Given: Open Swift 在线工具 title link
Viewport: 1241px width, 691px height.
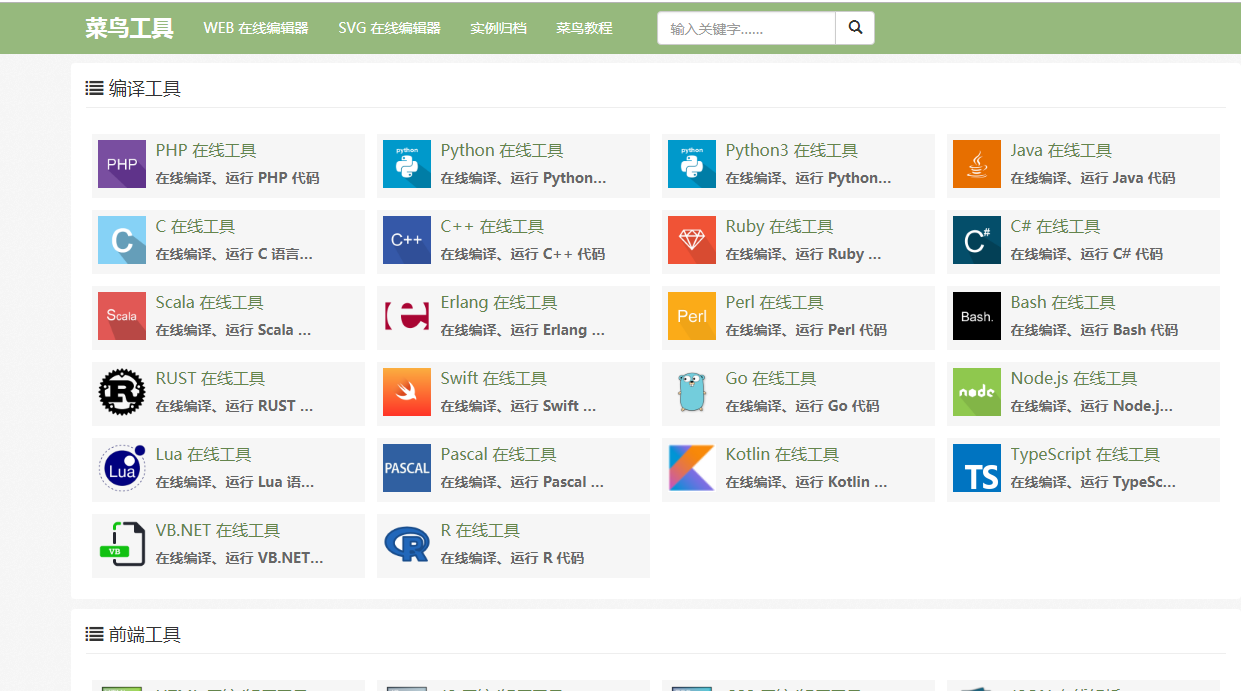Looking at the screenshot, I should click(x=493, y=379).
